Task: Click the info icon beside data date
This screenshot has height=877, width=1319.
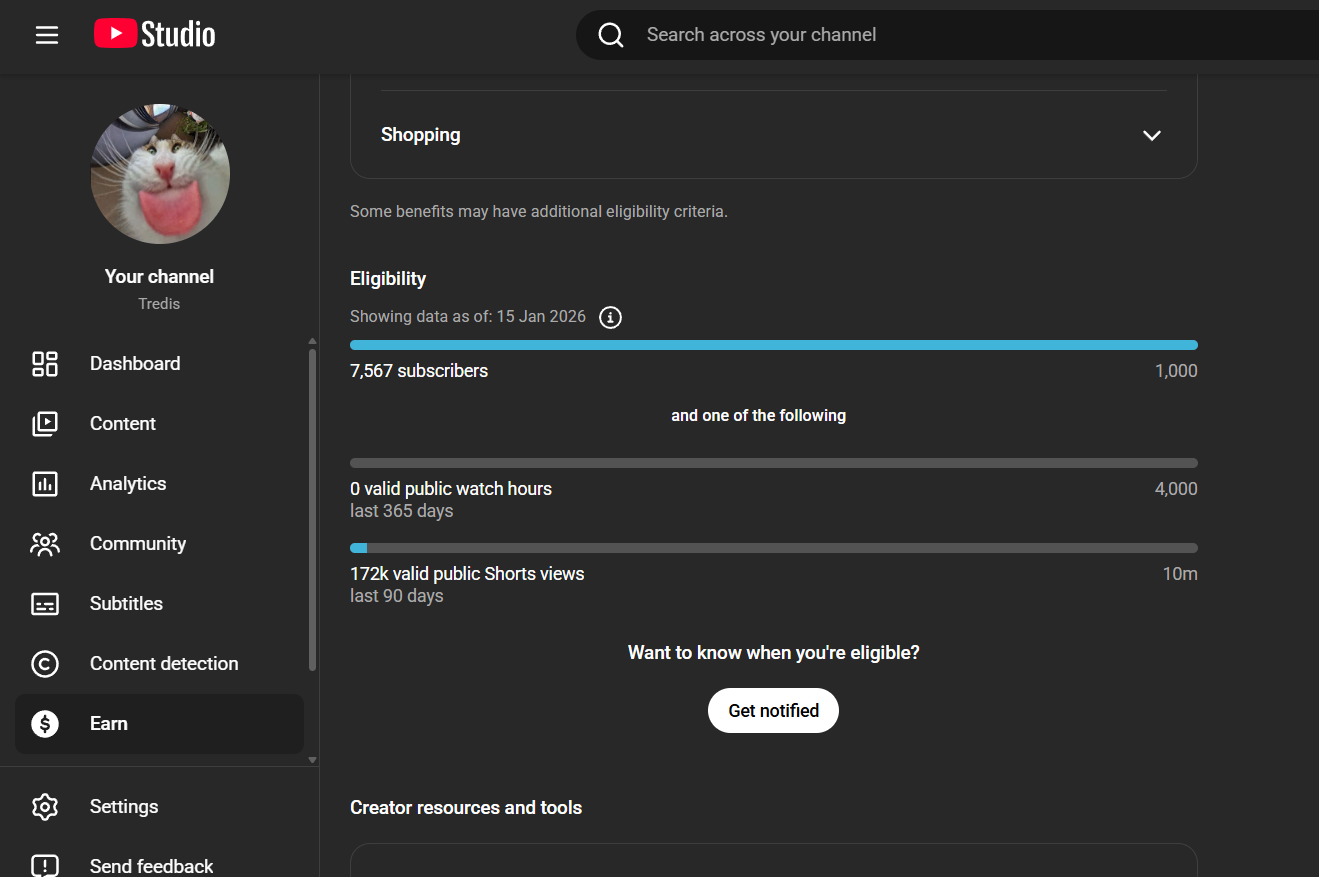Action: point(610,317)
